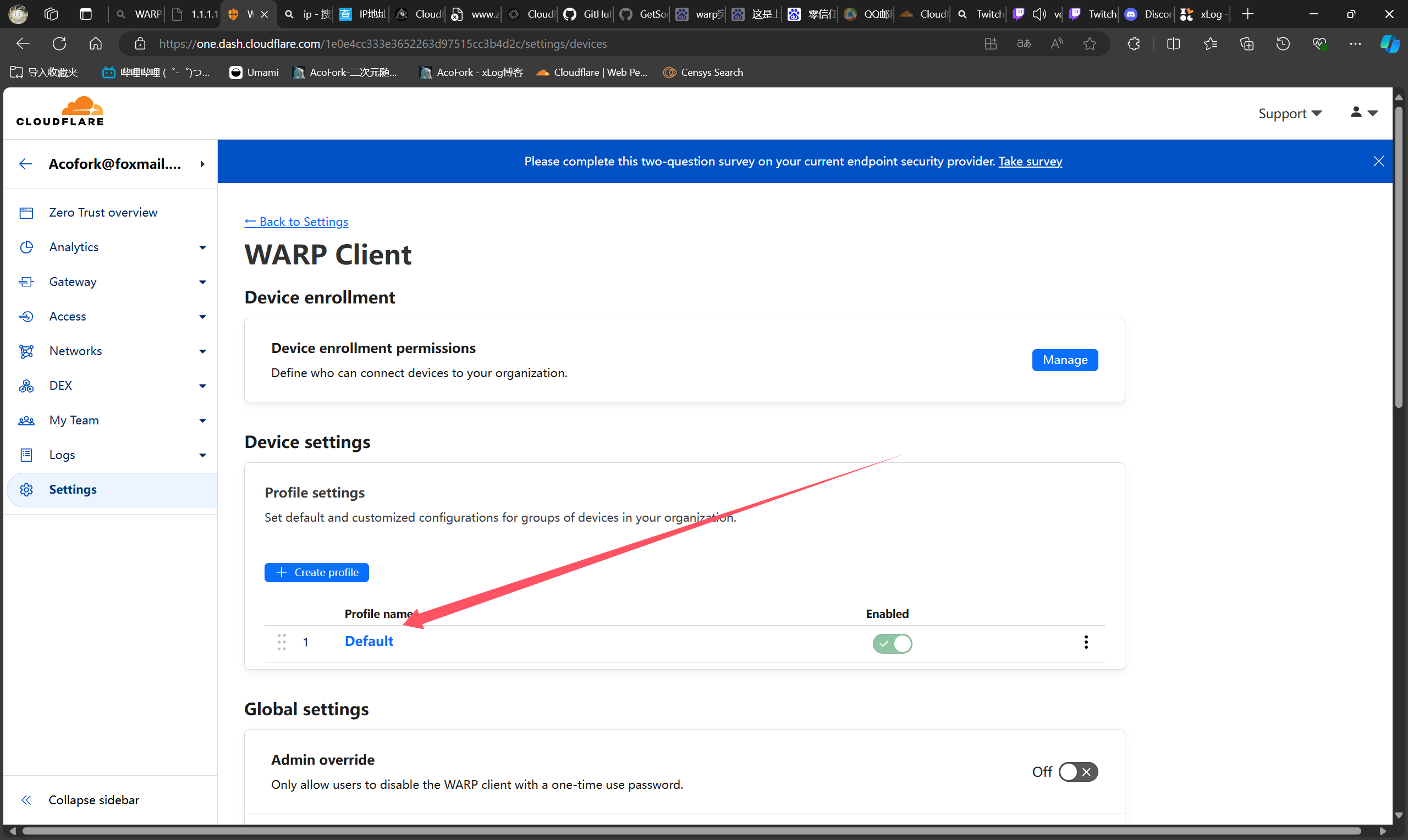Select Zero Trust overview menu item
Image resolution: width=1408 pixels, height=840 pixels.
(103, 212)
